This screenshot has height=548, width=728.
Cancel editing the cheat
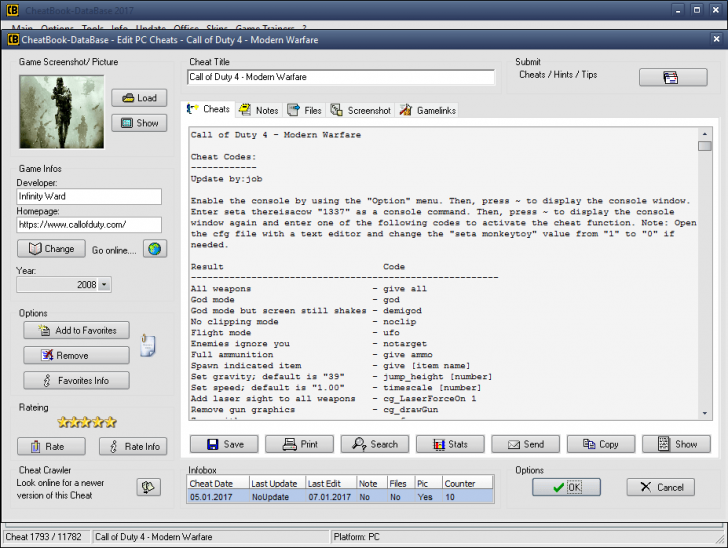pos(661,487)
